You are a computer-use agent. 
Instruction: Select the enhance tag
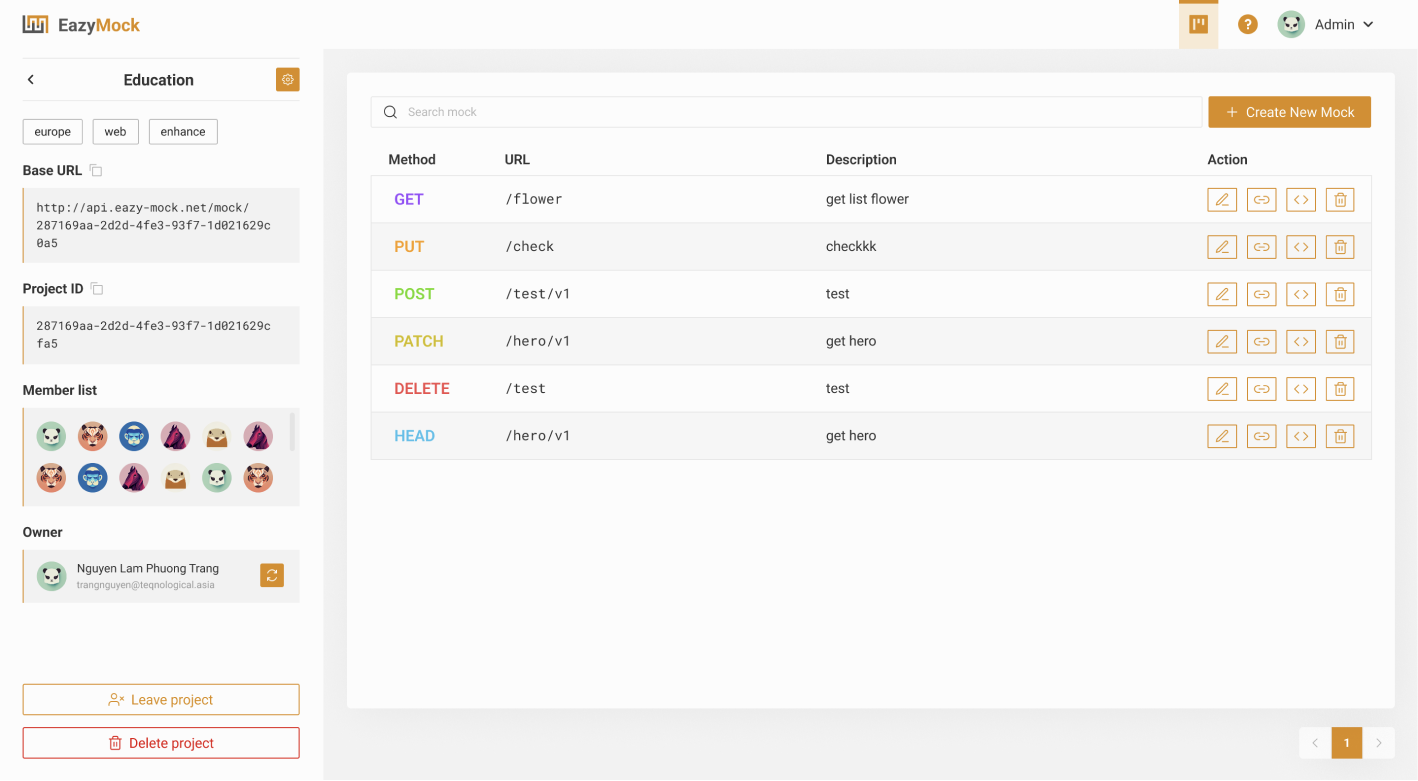183,132
